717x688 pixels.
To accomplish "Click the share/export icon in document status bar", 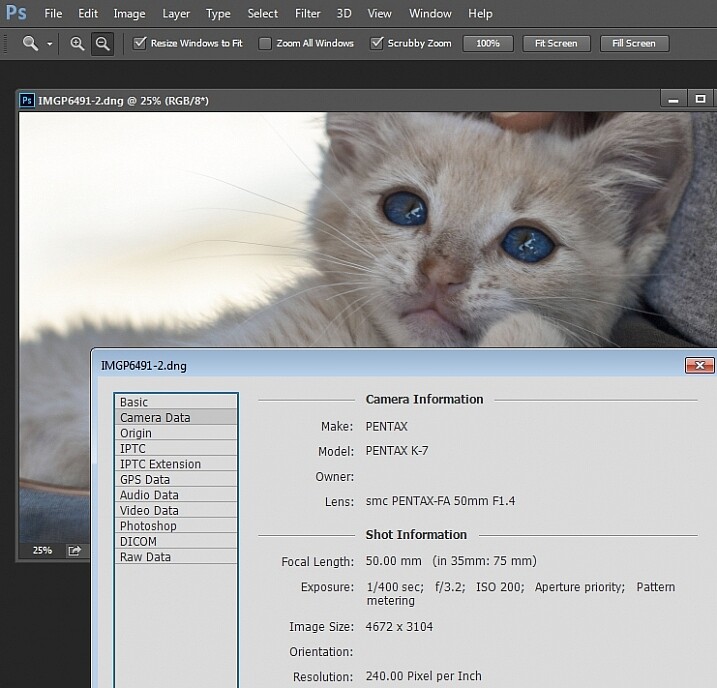I will click(x=74, y=550).
